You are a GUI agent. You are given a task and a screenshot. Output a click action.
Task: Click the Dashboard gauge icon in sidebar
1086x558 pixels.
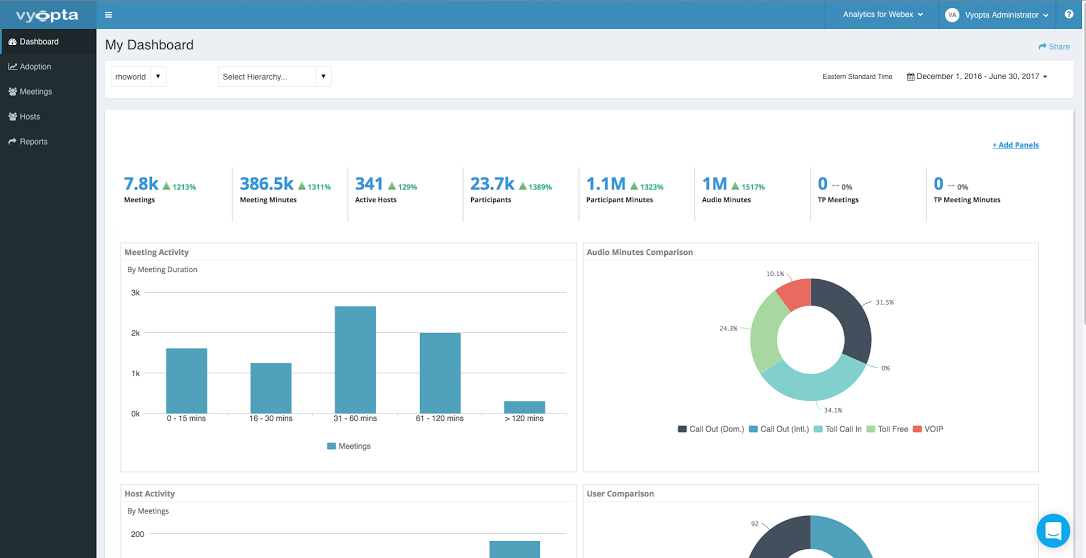(12, 42)
